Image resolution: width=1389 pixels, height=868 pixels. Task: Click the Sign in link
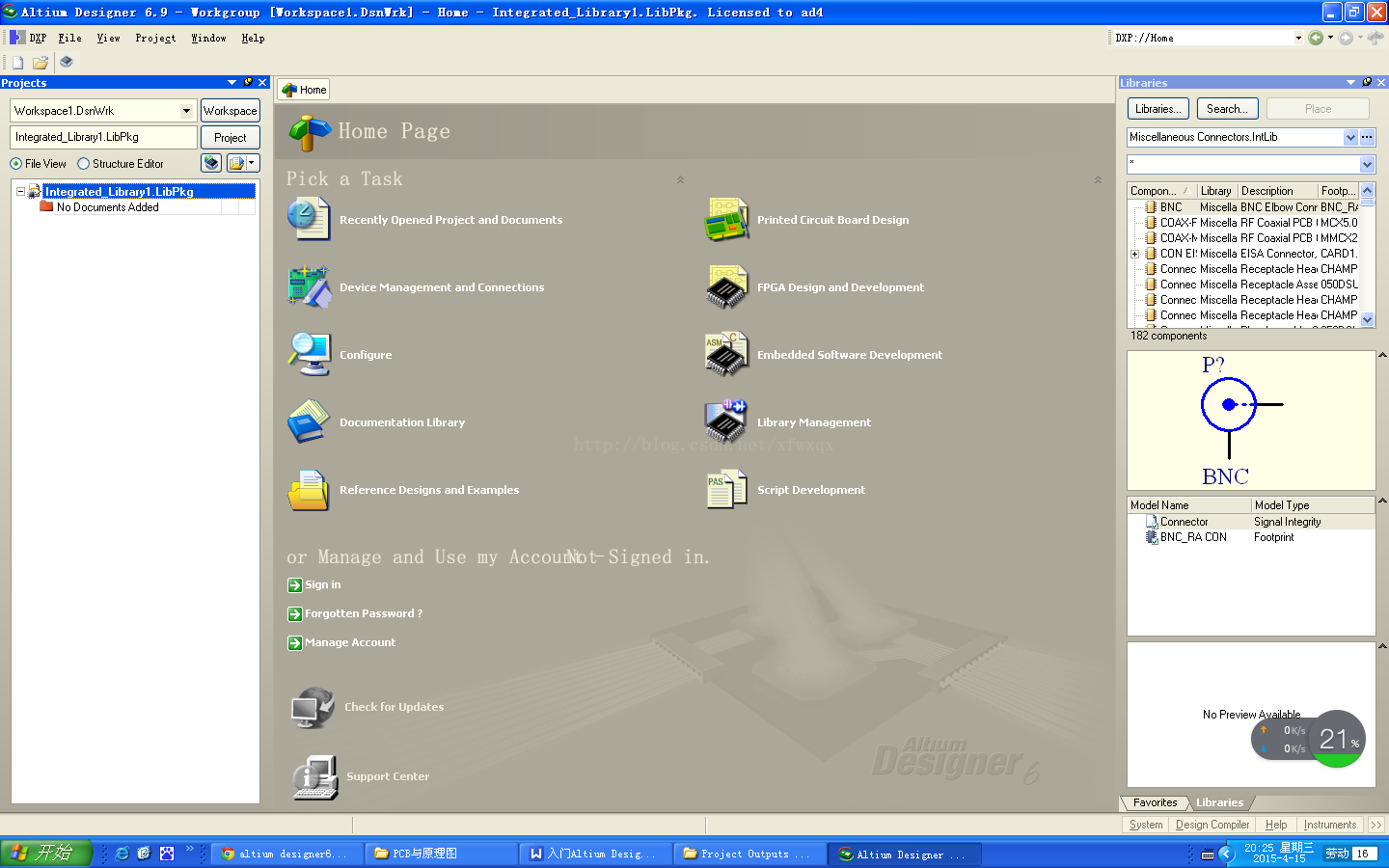click(322, 584)
